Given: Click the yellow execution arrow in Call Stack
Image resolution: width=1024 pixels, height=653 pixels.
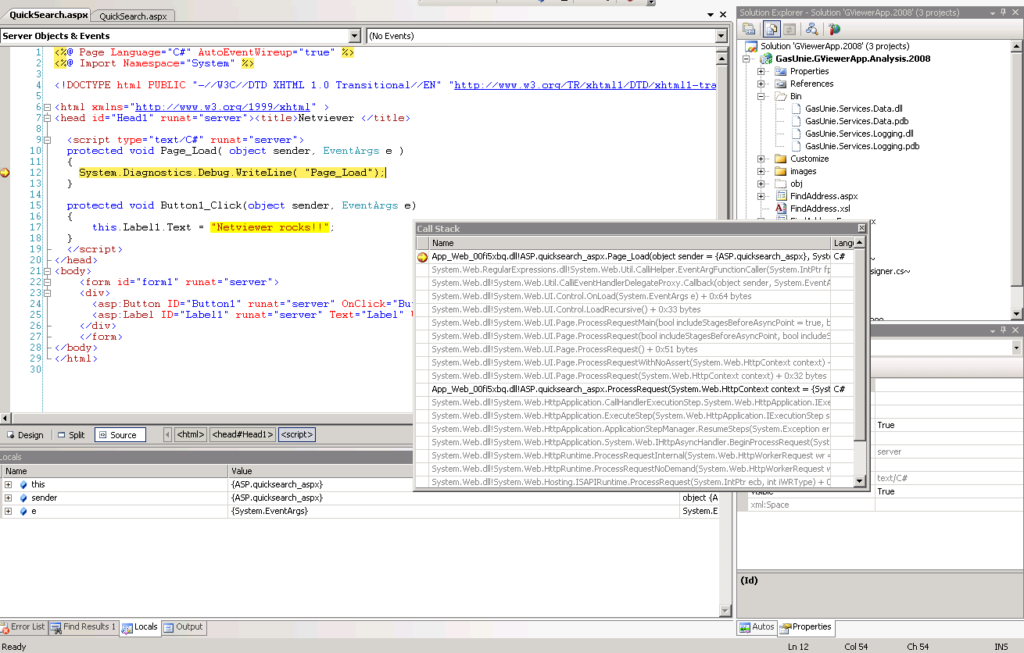Looking at the screenshot, I should coord(423,258).
